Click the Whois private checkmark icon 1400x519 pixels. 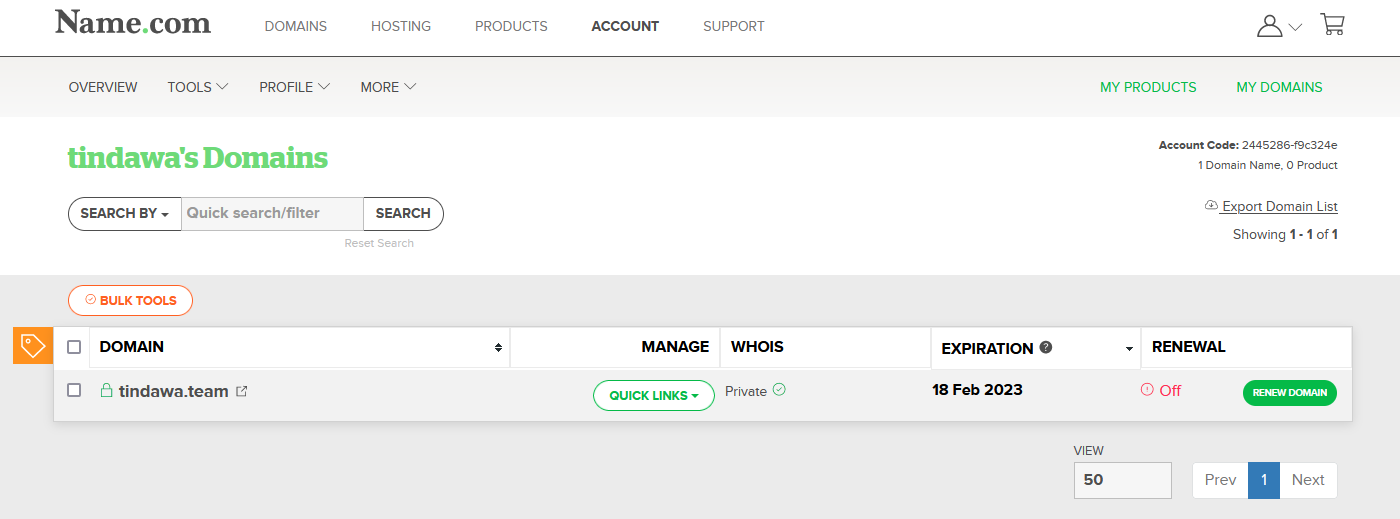point(779,390)
